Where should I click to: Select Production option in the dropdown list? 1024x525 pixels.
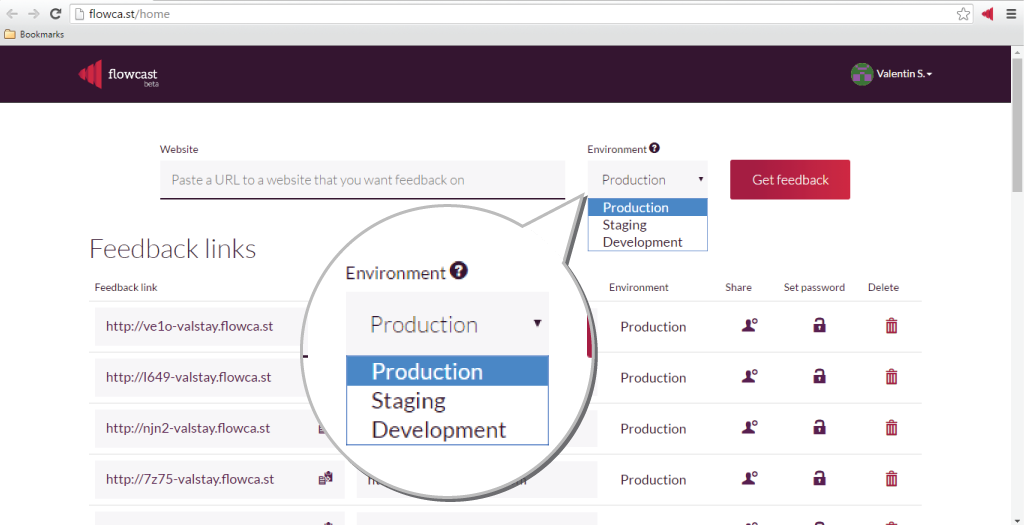(636, 208)
